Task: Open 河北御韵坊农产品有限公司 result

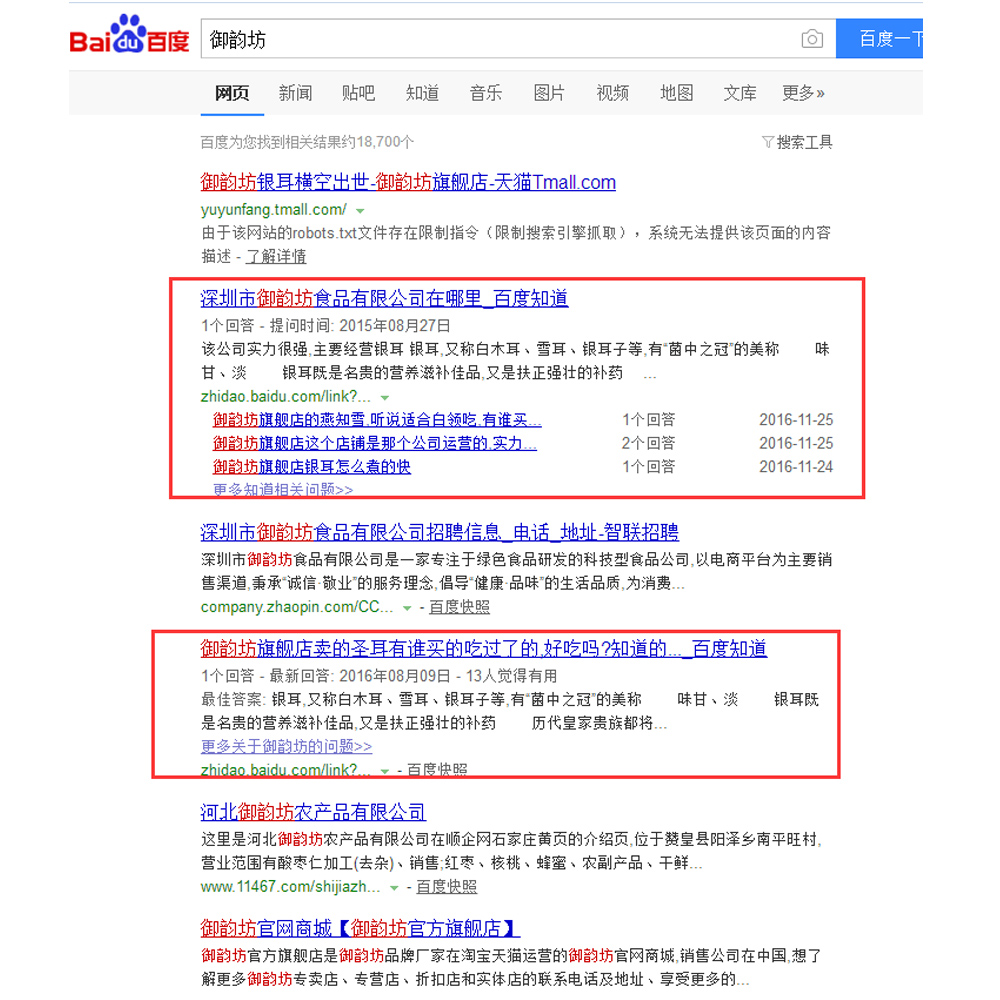Action: coord(313,812)
